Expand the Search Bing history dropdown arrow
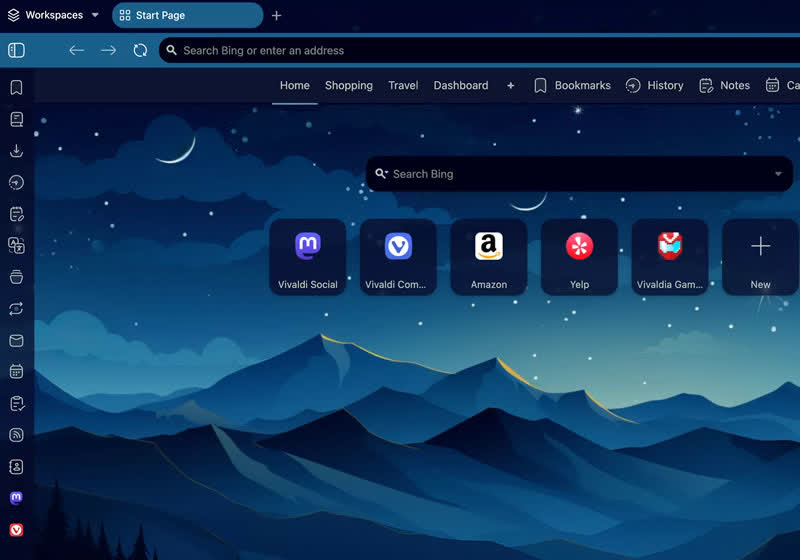Viewport: 800px width, 560px height. coord(778,174)
